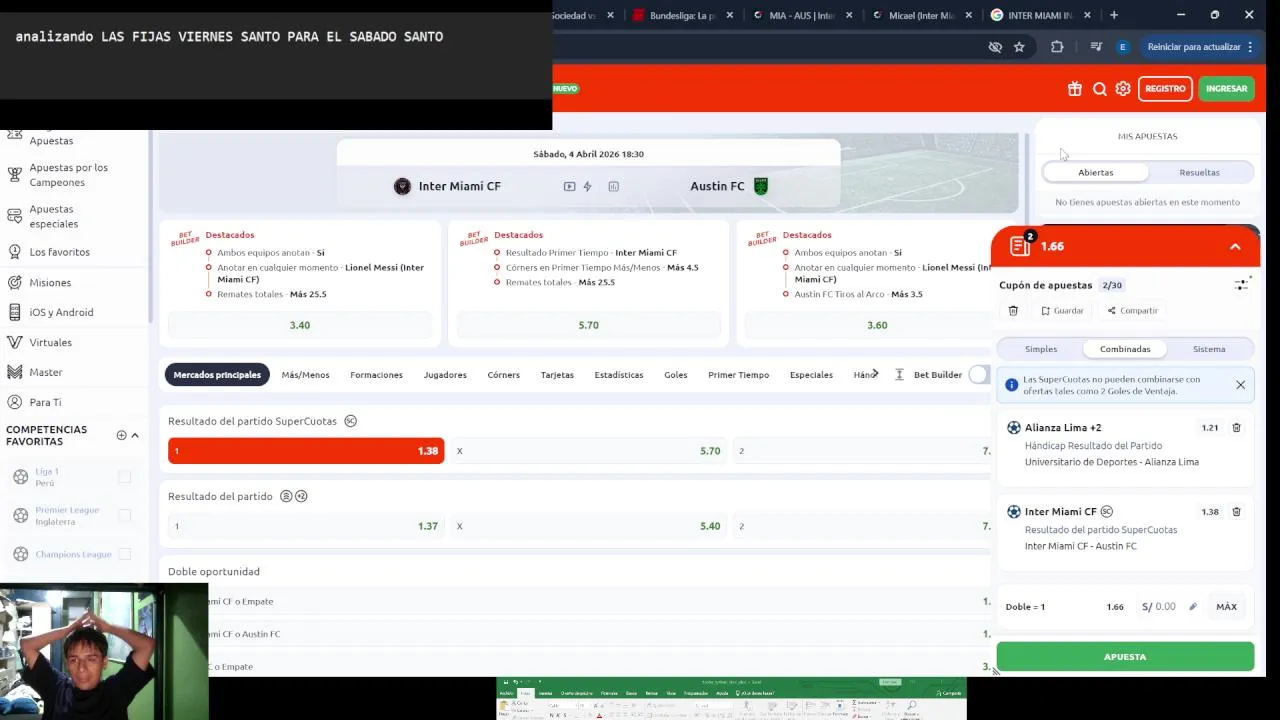Switch to MIA - AUS browser tab

point(802,15)
